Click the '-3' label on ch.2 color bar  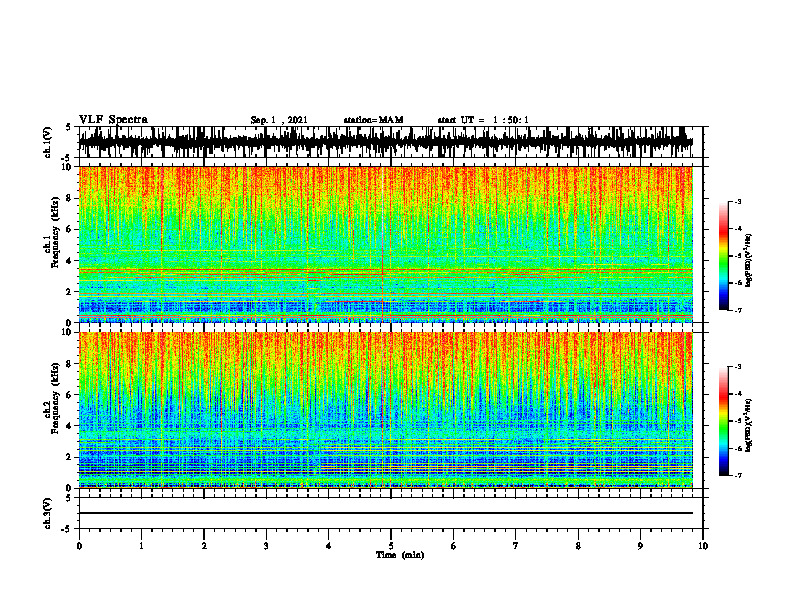coord(737,367)
